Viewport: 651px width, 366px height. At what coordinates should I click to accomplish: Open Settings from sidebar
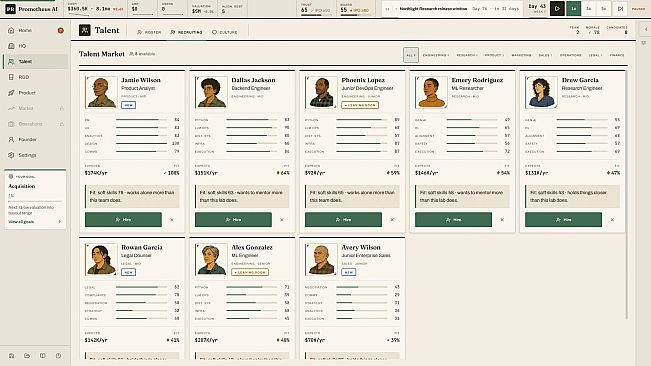pos(35,155)
